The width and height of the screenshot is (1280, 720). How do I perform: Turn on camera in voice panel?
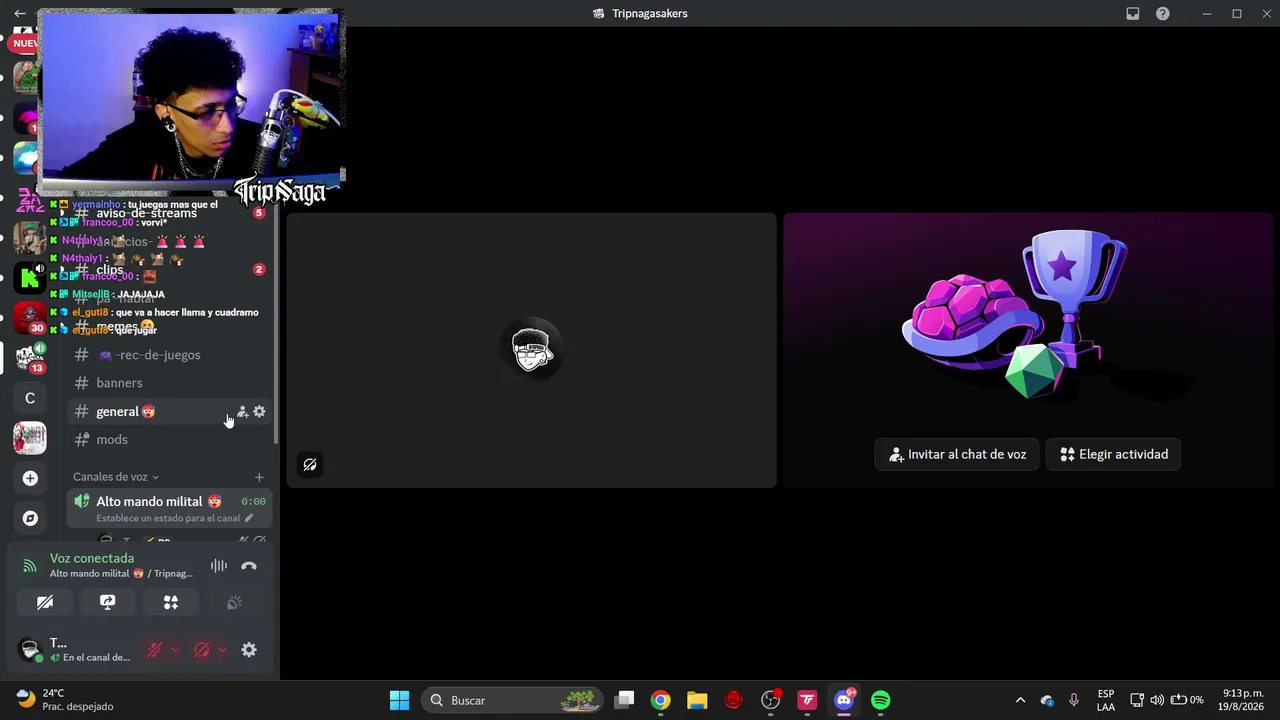pos(45,602)
